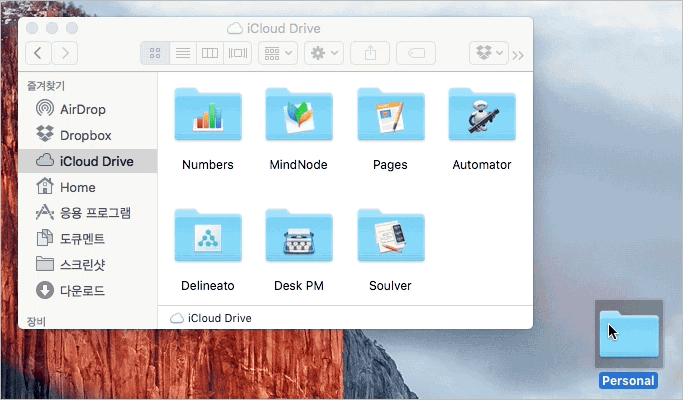Go back with the left arrow button

pyautogui.click(x=38, y=53)
